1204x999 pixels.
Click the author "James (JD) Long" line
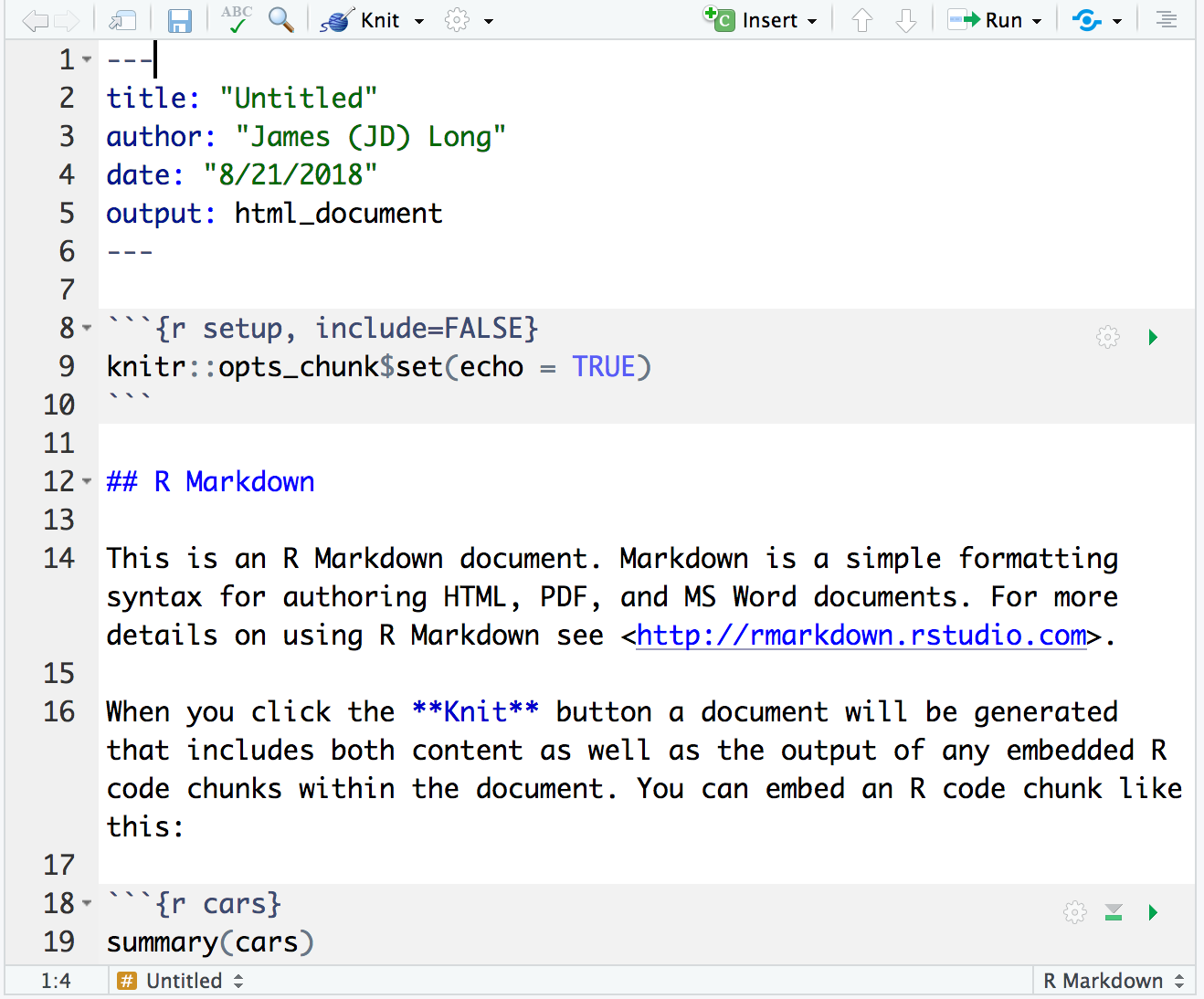(306, 136)
